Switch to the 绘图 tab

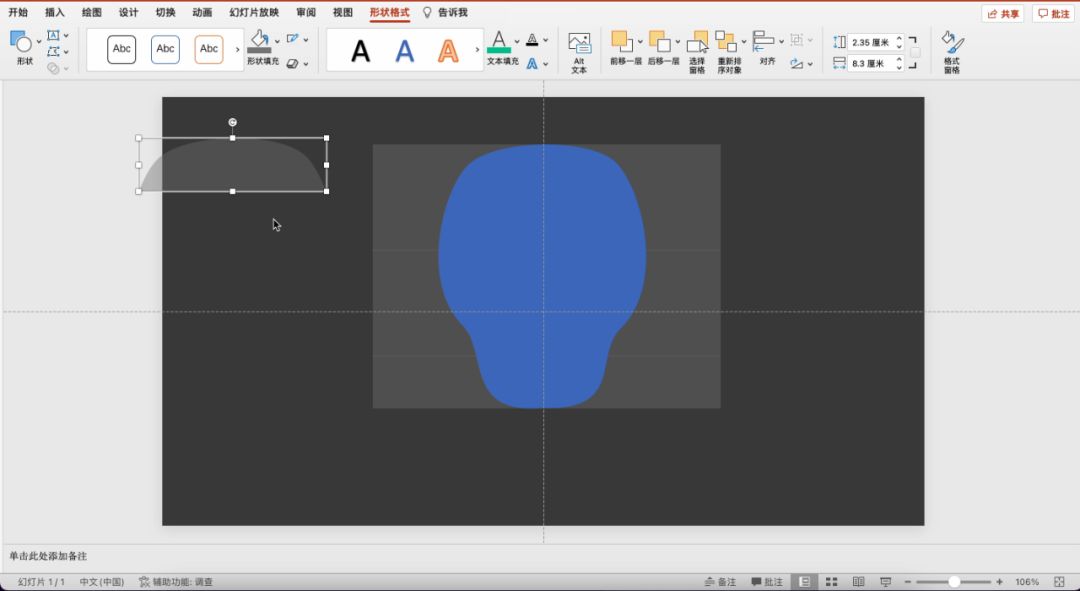(x=92, y=12)
